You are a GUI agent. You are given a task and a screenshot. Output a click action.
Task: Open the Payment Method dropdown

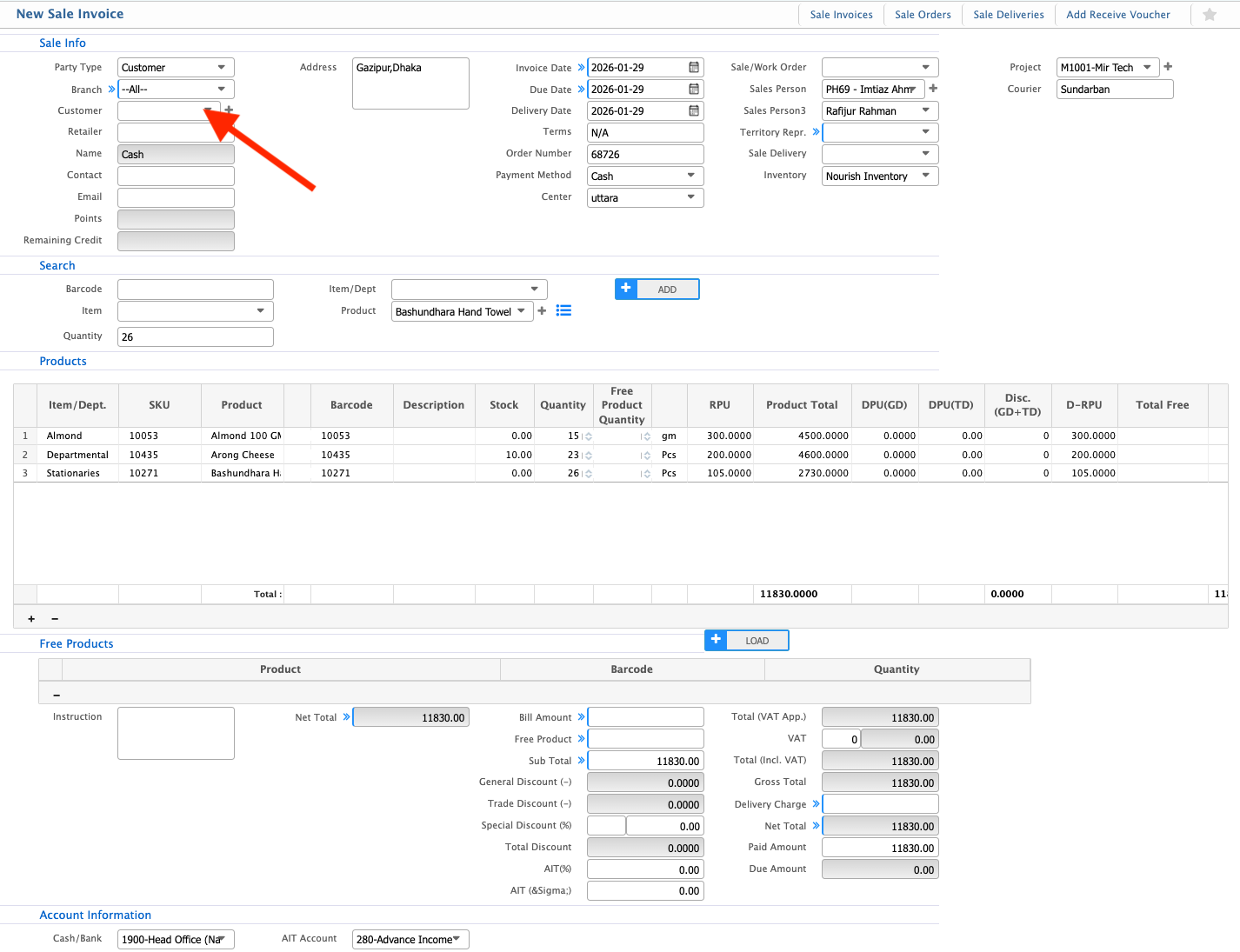[690, 176]
